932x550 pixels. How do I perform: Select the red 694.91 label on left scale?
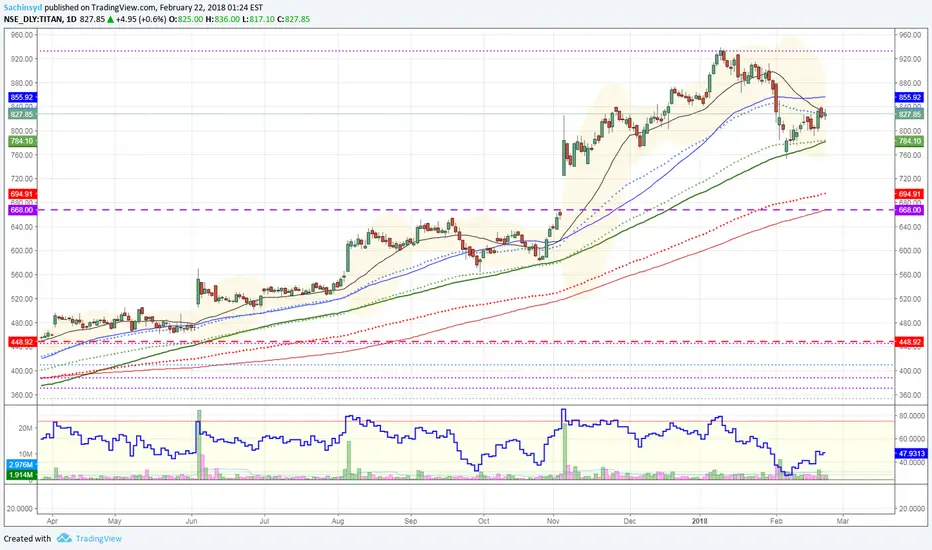click(x=22, y=194)
